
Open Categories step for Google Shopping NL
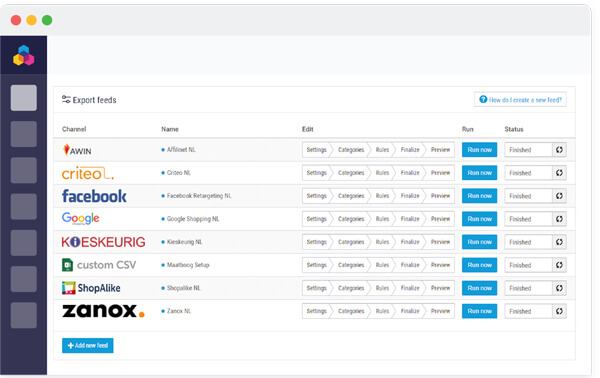(351, 219)
